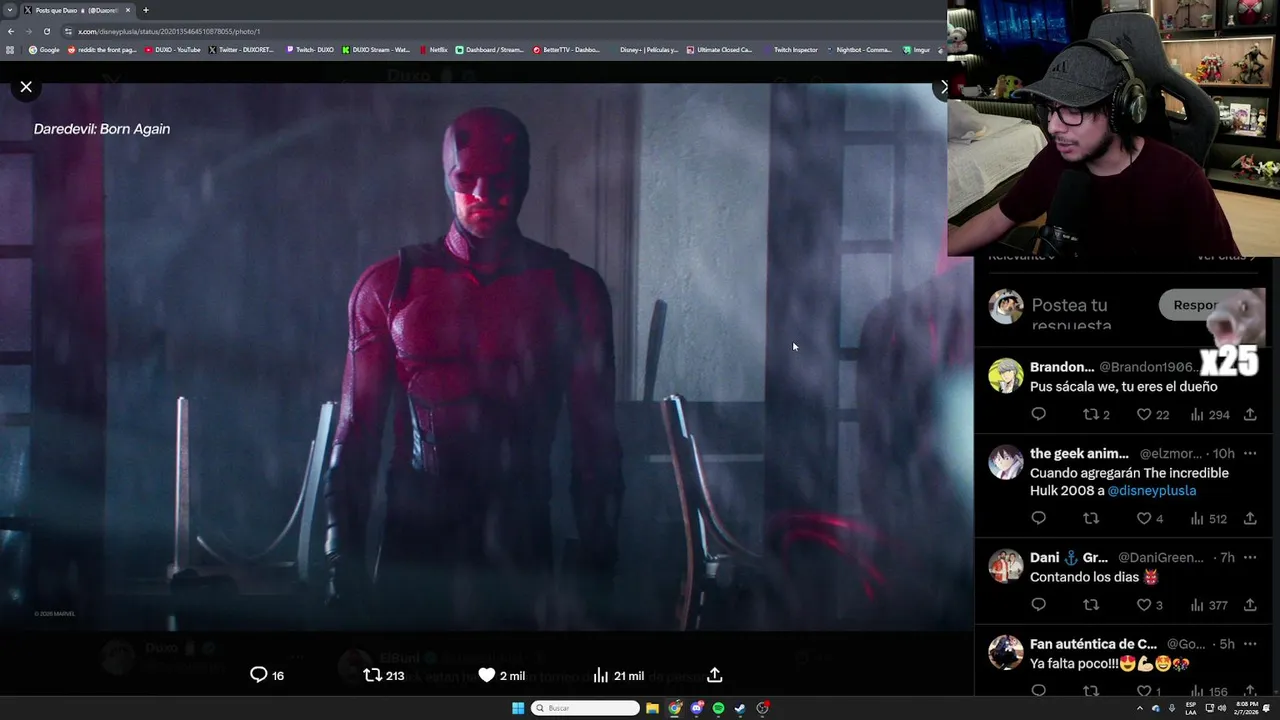Share Brandon's comment
The width and height of the screenshot is (1280, 720).
(1250, 414)
